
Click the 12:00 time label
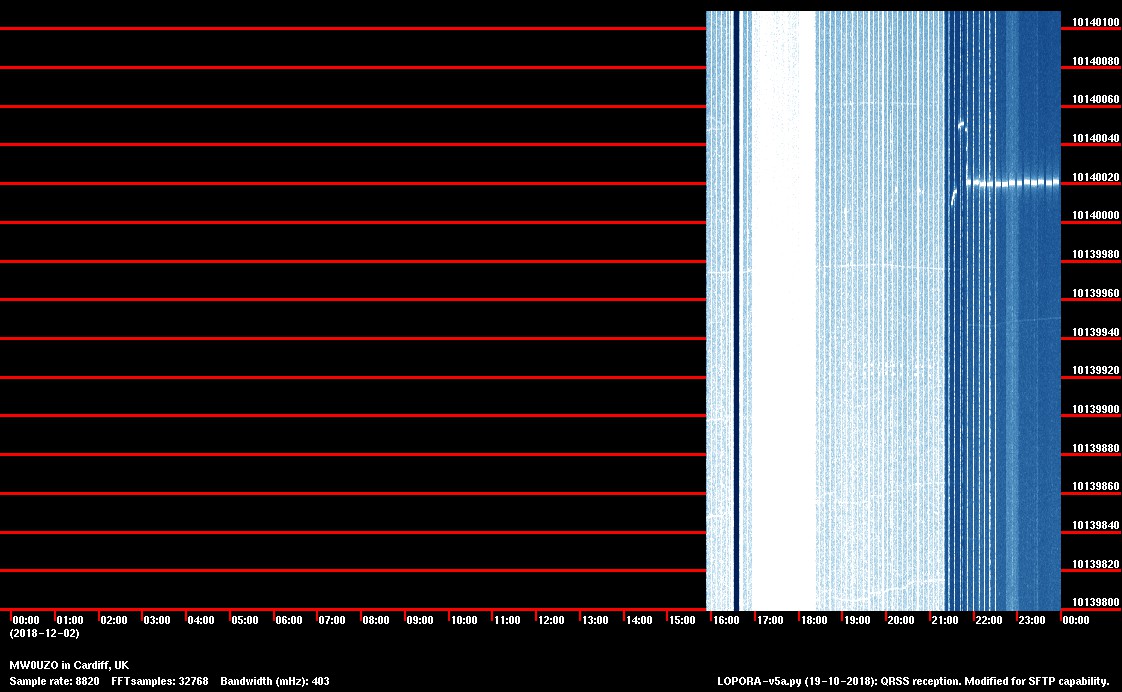click(x=551, y=621)
